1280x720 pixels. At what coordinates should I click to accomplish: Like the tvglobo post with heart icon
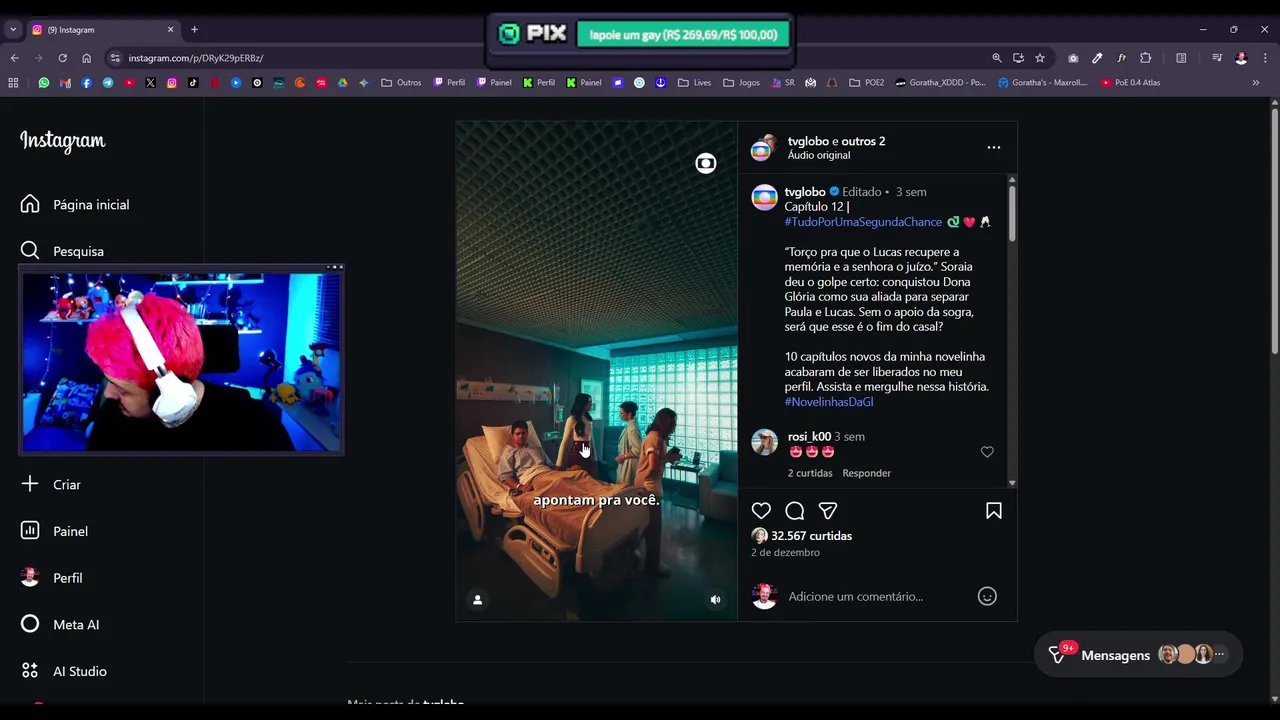pyautogui.click(x=761, y=511)
